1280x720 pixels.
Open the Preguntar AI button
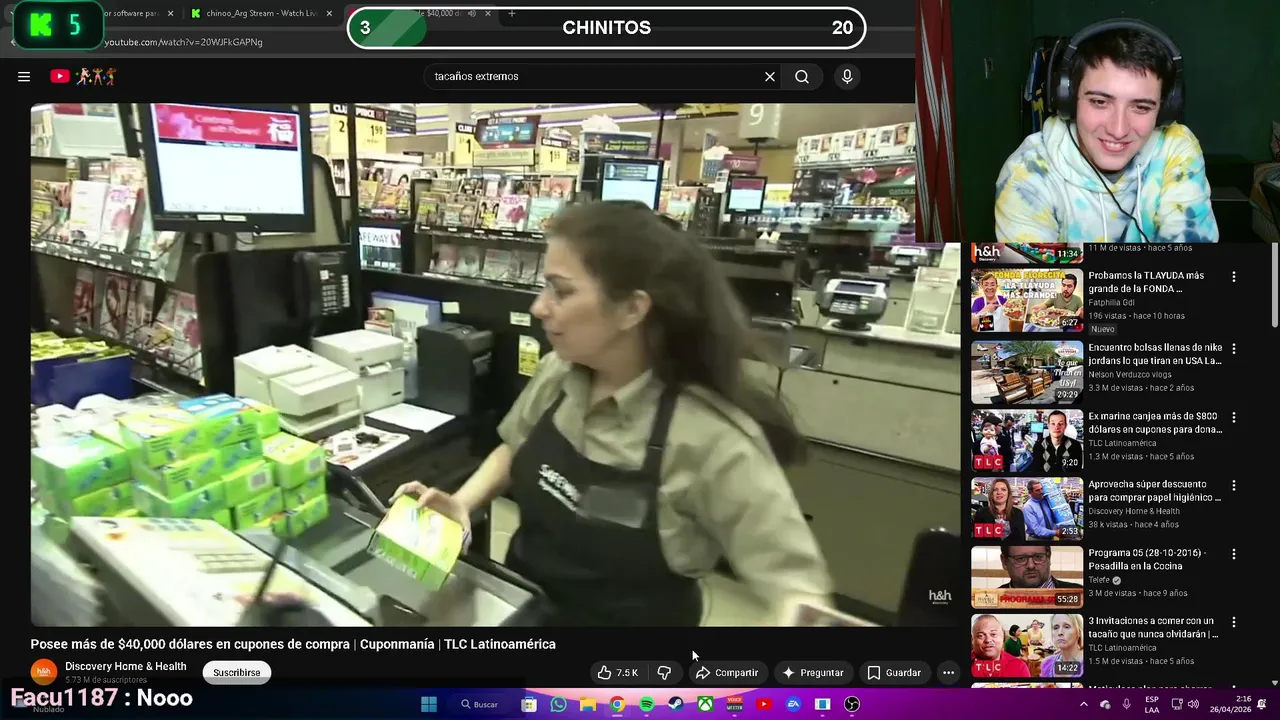tap(813, 673)
